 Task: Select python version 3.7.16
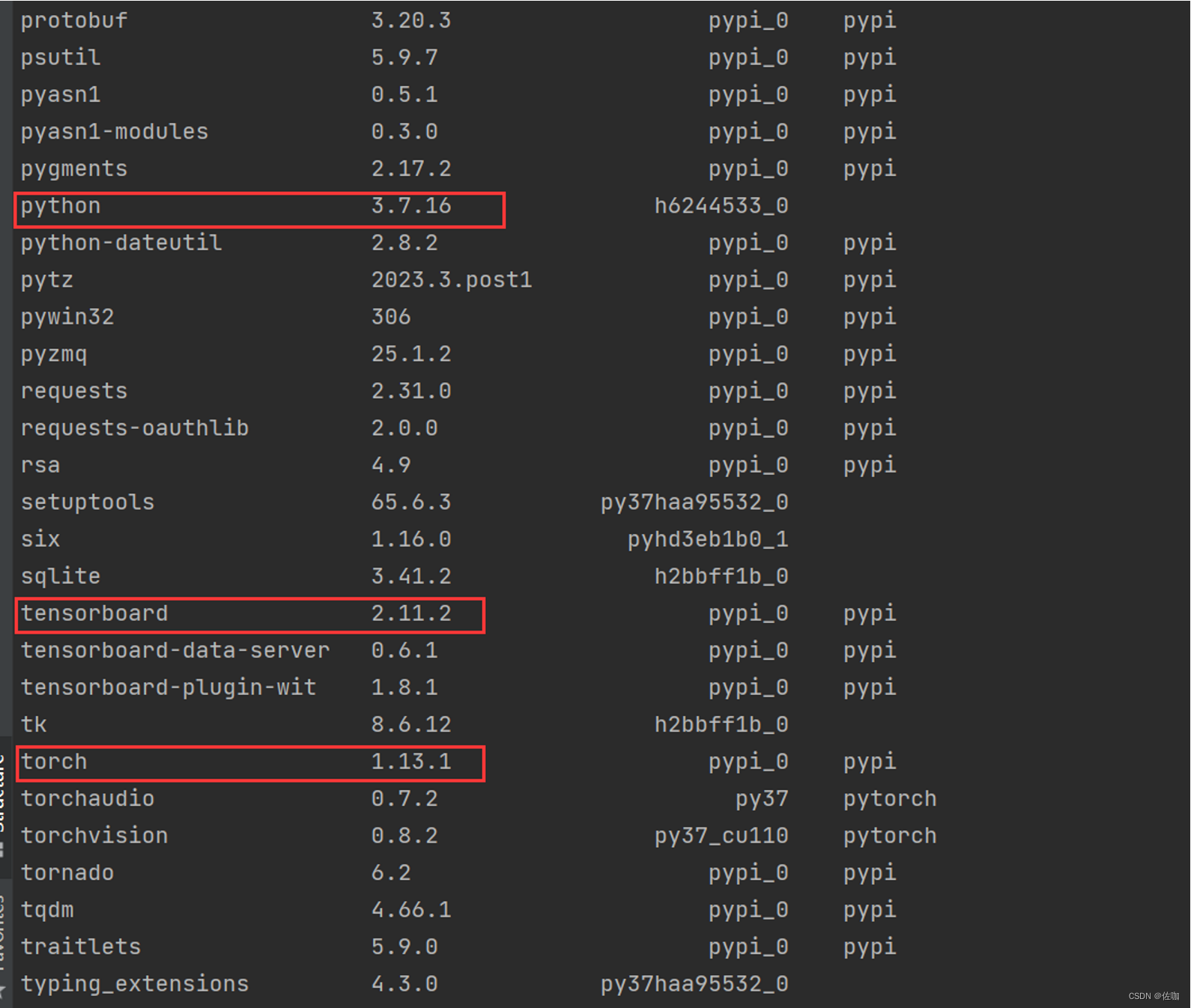[411, 206]
